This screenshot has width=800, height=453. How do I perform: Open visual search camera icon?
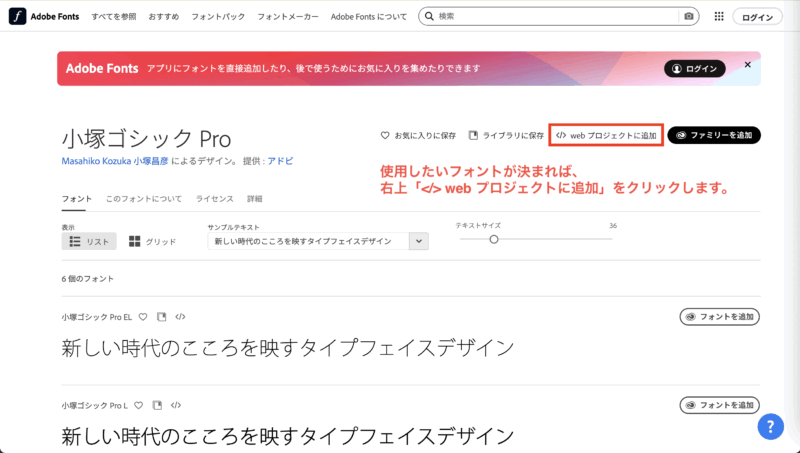tap(689, 16)
